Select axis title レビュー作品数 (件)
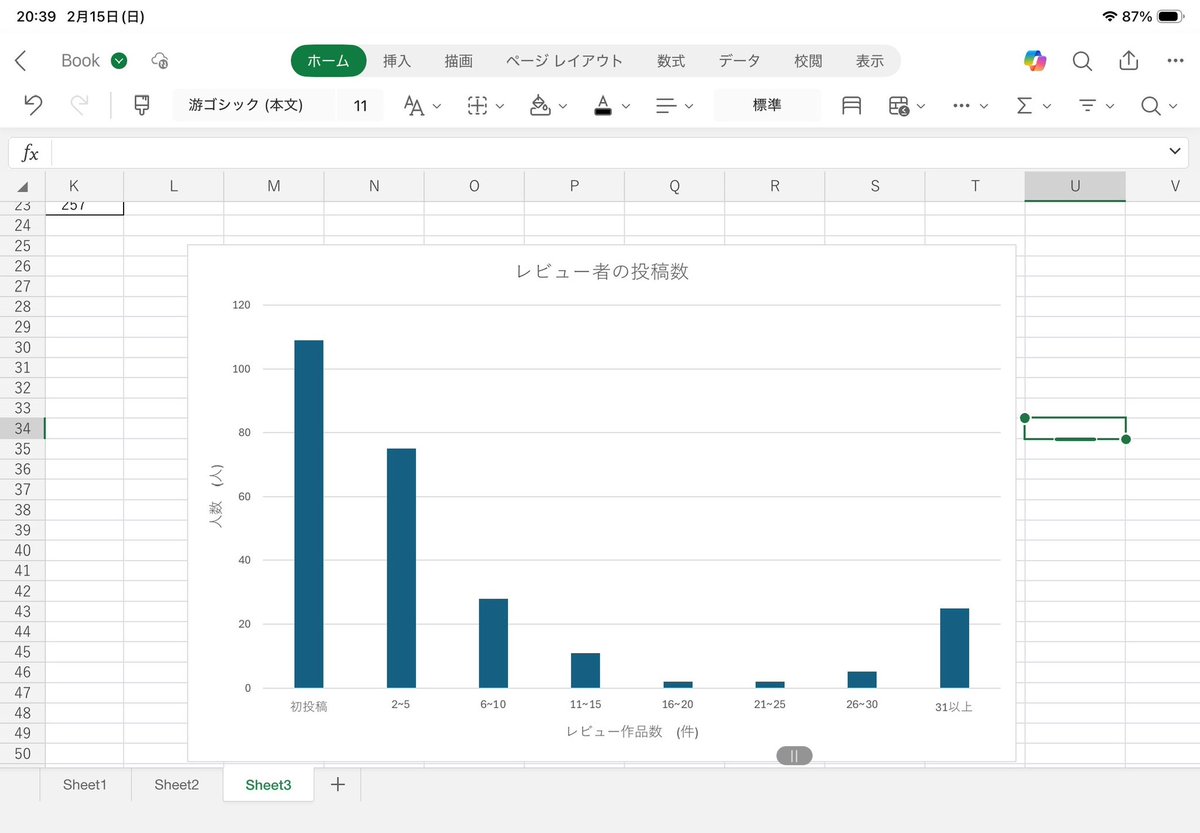The height and width of the screenshot is (833, 1200). tap(632, 732)
